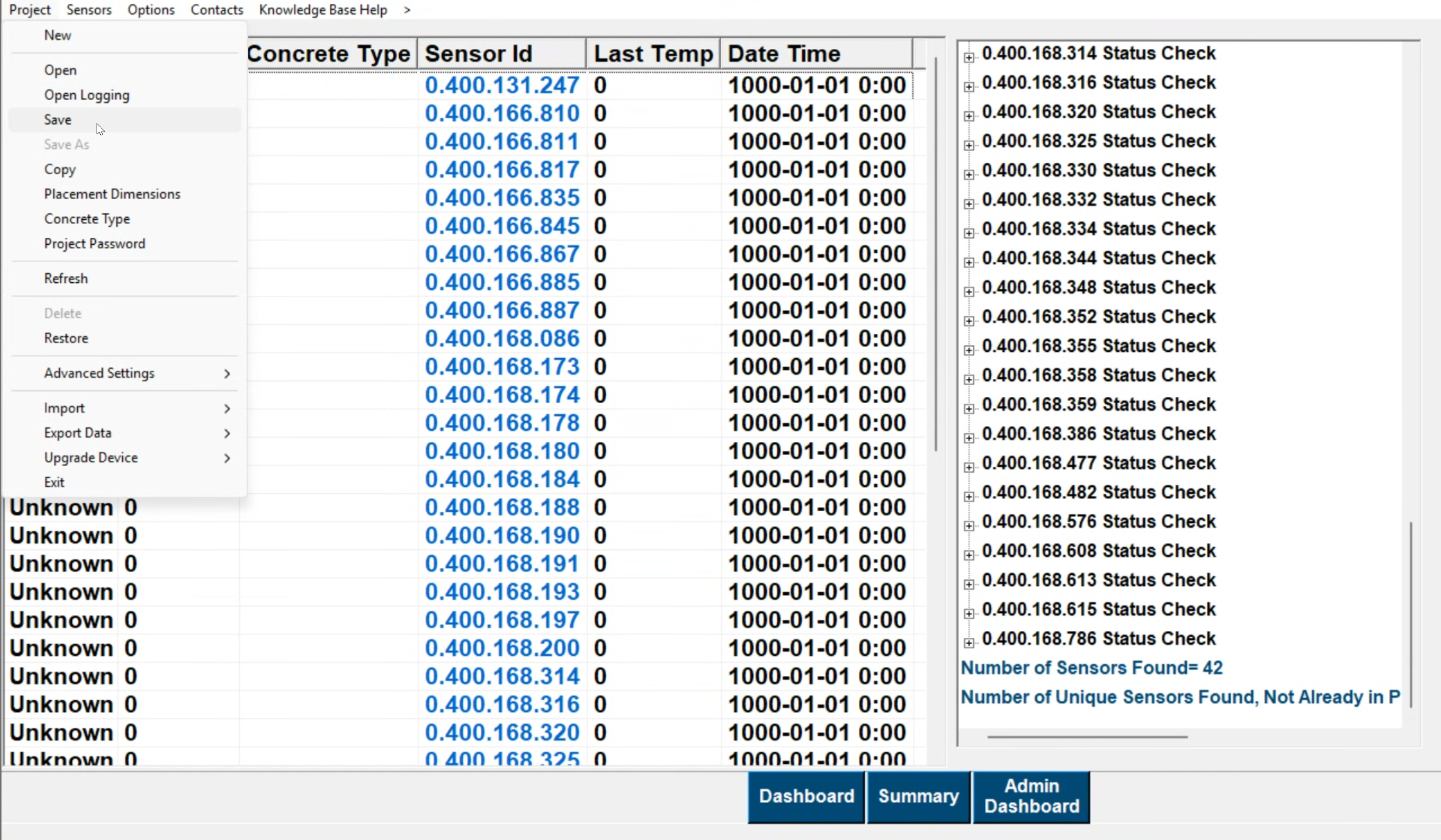The width and height of the screenshot is (1441, 840).
Task: Open the Dashboard view button
Action: point(806,797)
